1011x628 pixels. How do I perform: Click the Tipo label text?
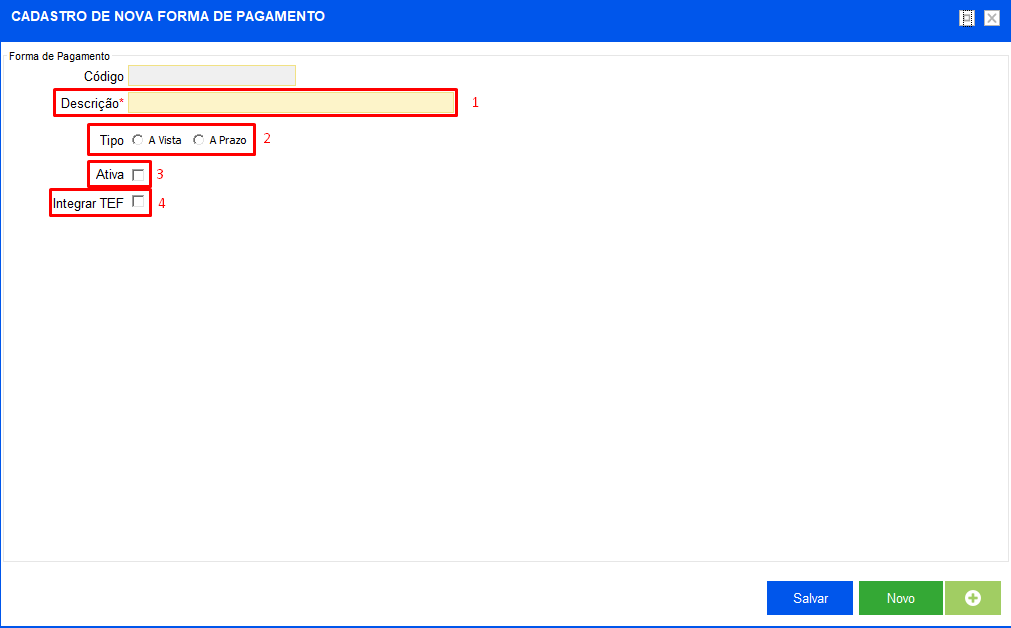[112, 140]
